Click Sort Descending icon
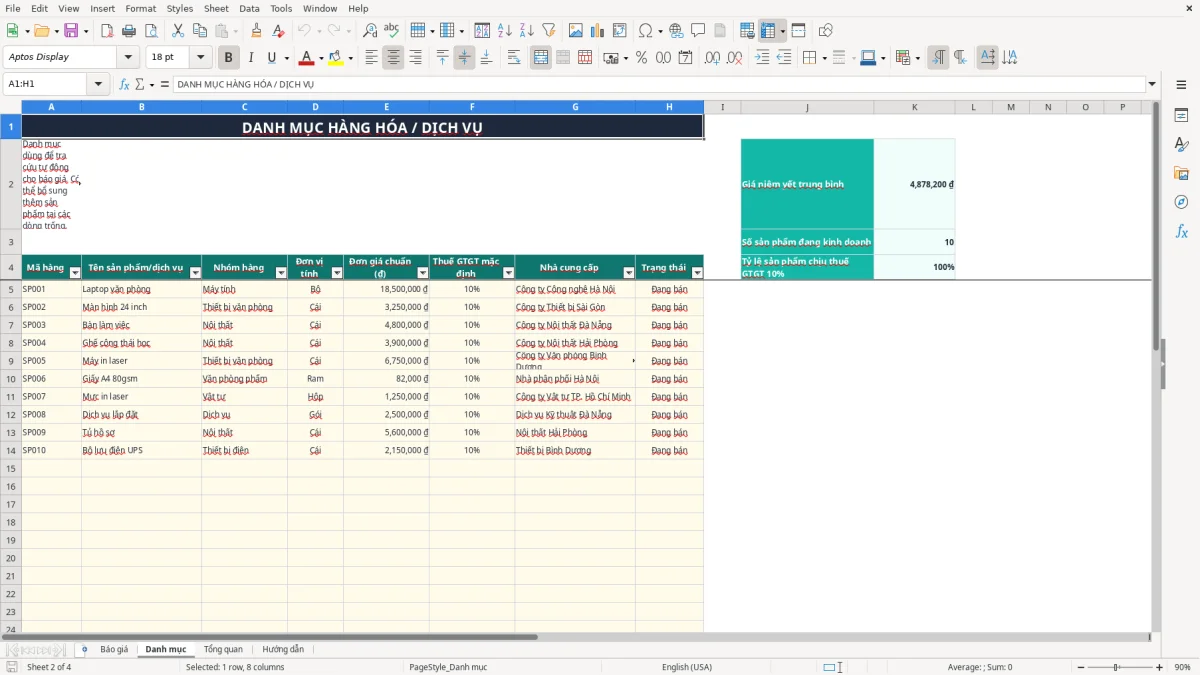Image resolution: width=1200 pixels, height=675 pixels. (526, 31)
